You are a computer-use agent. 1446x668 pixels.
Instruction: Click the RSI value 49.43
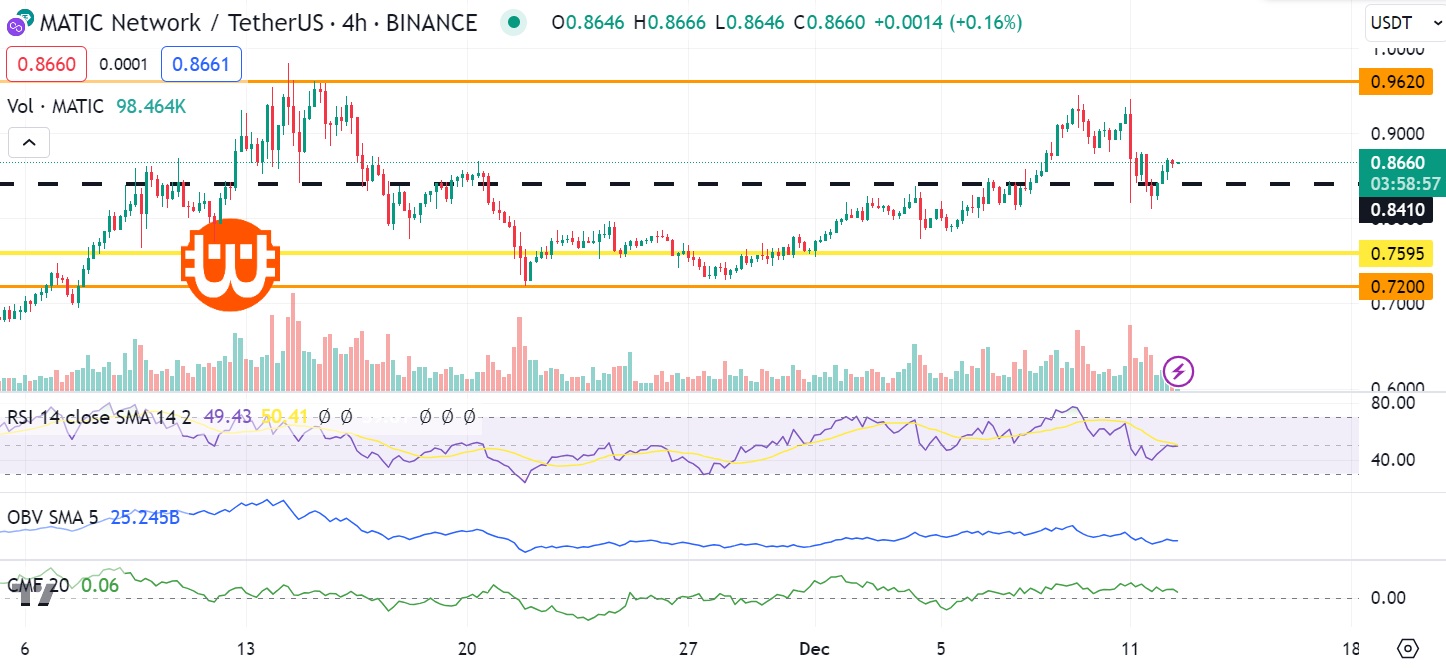226,416
